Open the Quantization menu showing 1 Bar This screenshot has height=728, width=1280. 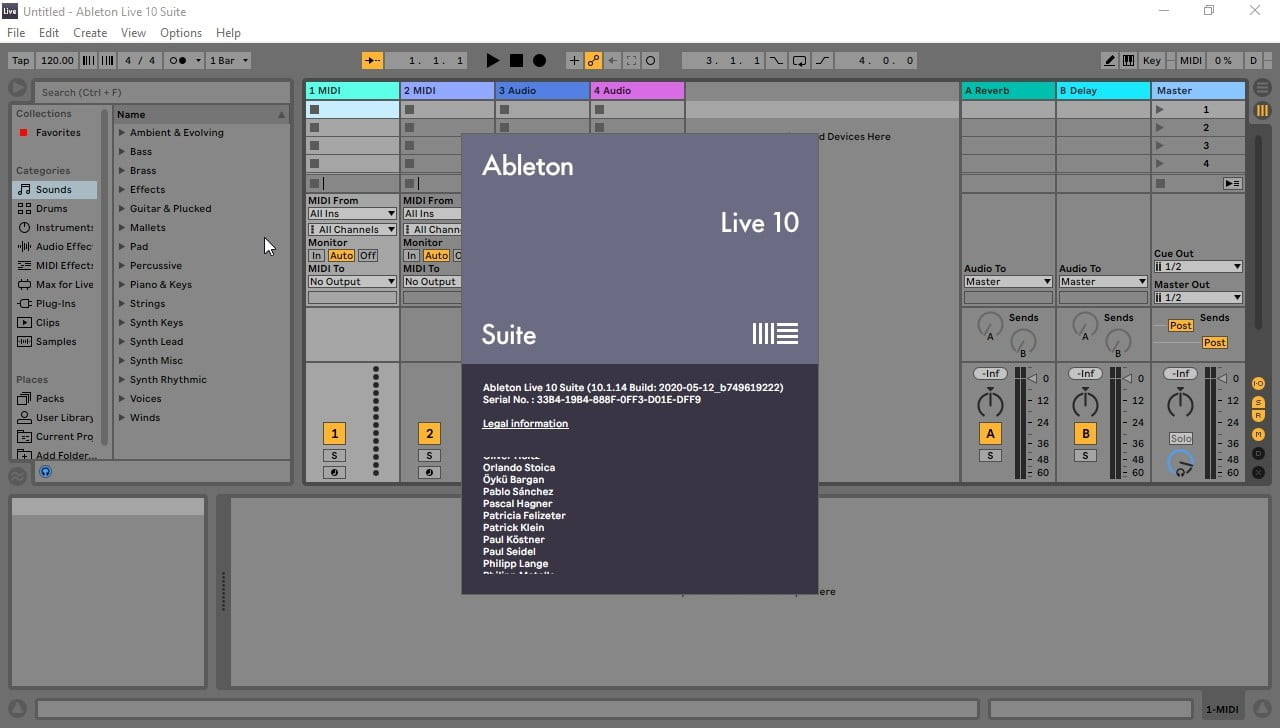pyautogui.click(x=229, y=60)
